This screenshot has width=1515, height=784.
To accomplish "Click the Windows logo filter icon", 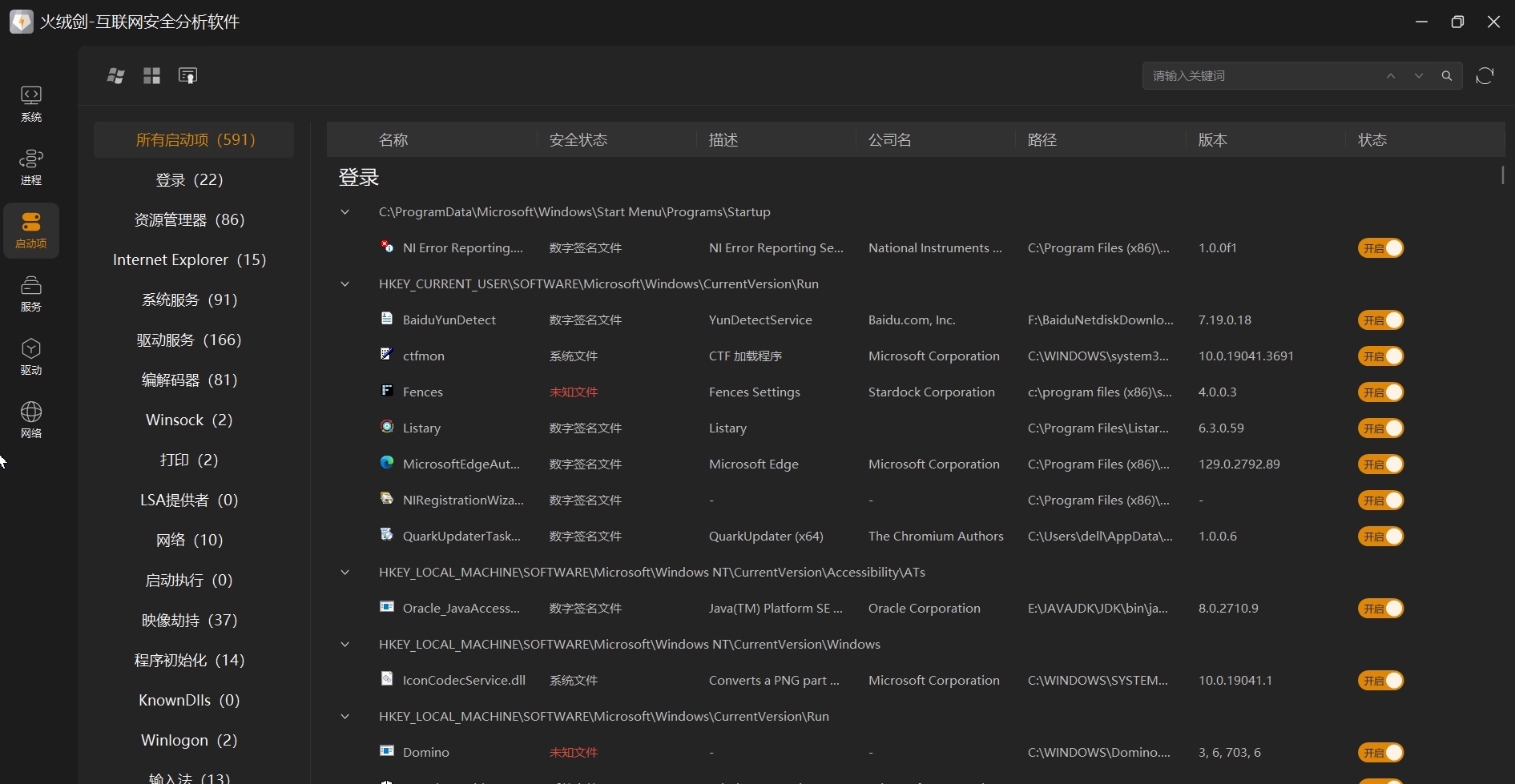I will 116,75.
